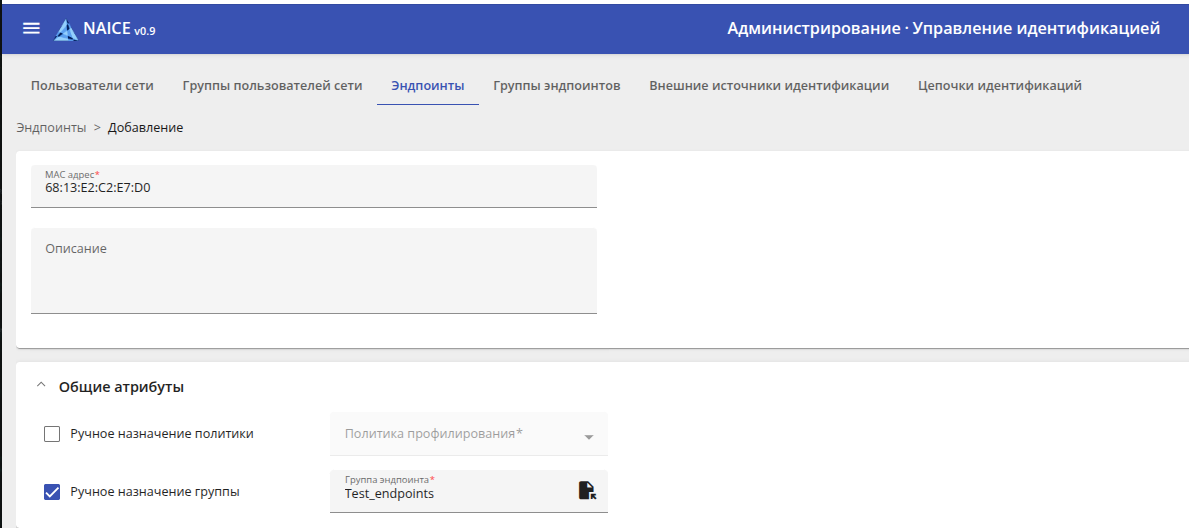The image size is (1189, 528).
Task: Click into the MAC адрес field
Action: (313, 187)
